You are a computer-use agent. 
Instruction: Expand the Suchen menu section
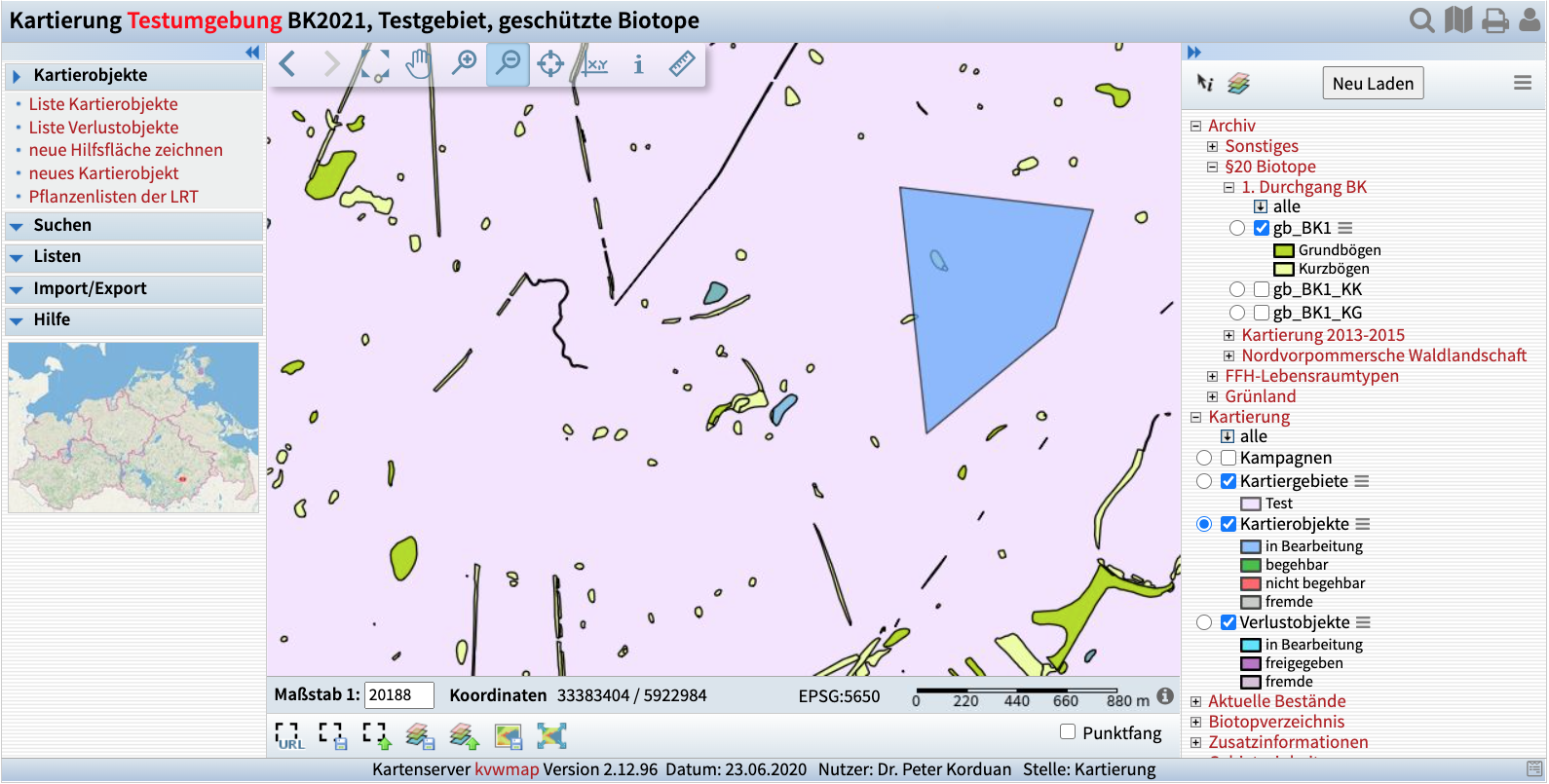[x=62, y=225]
